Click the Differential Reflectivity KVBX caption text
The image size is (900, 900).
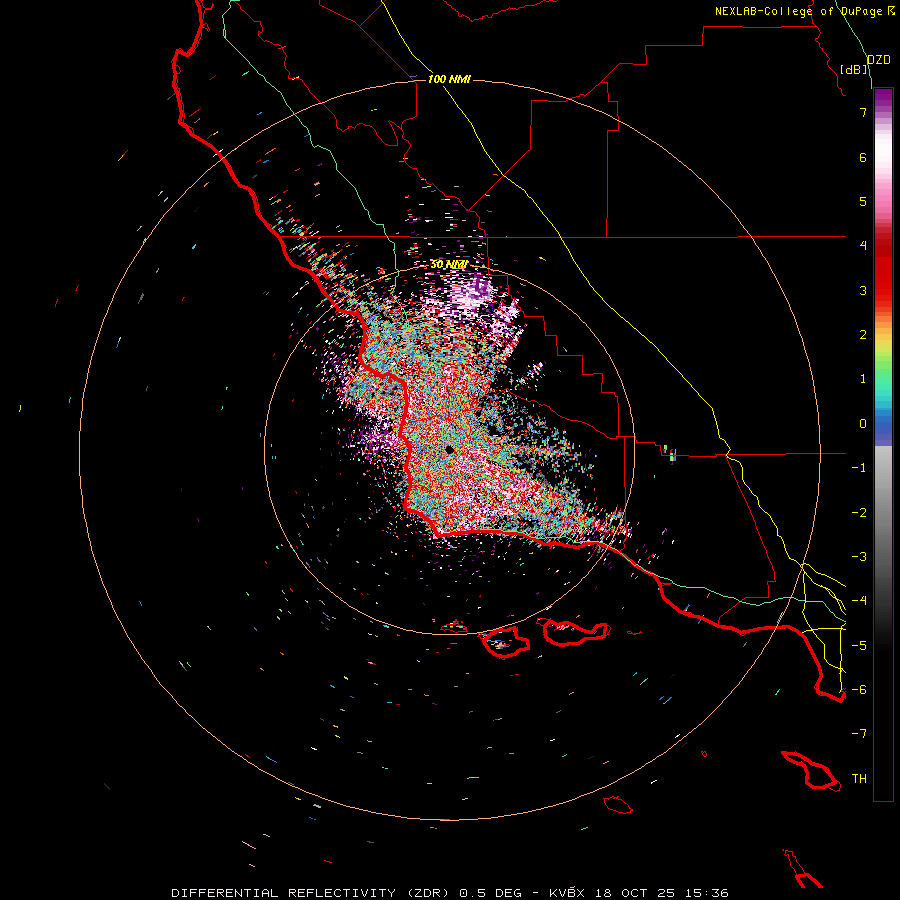450,893
